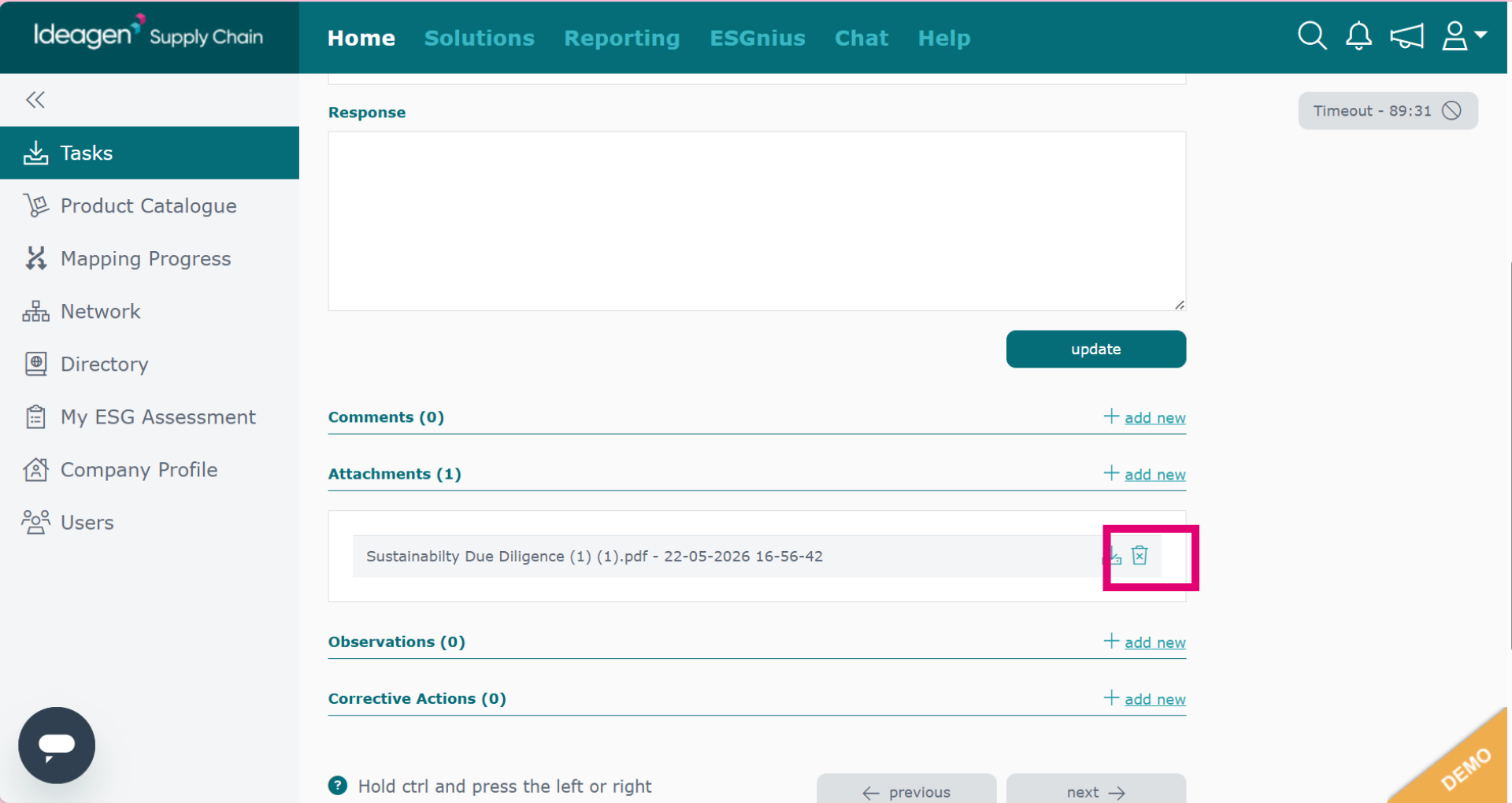
Task: Delete the Sustainabilty Due Diligence PDF attachment
Action: (x=1140, y=556)
